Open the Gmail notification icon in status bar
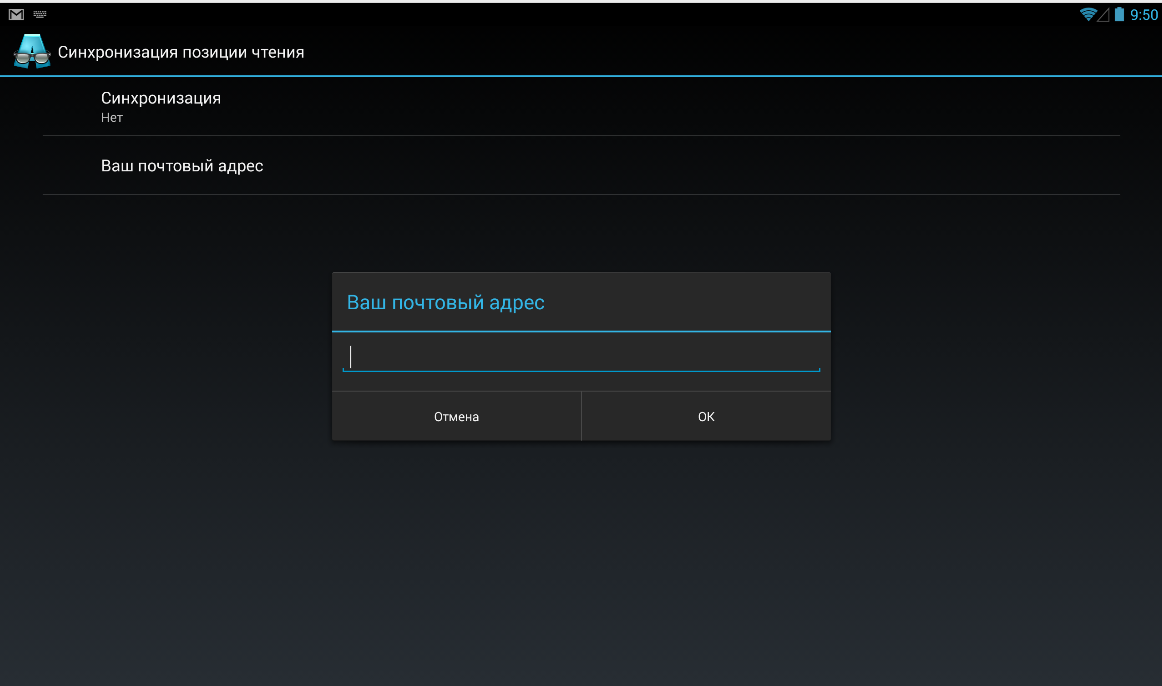Viewport: 1162px width, 686px height. pyautogui.click(x=16, y=14)
